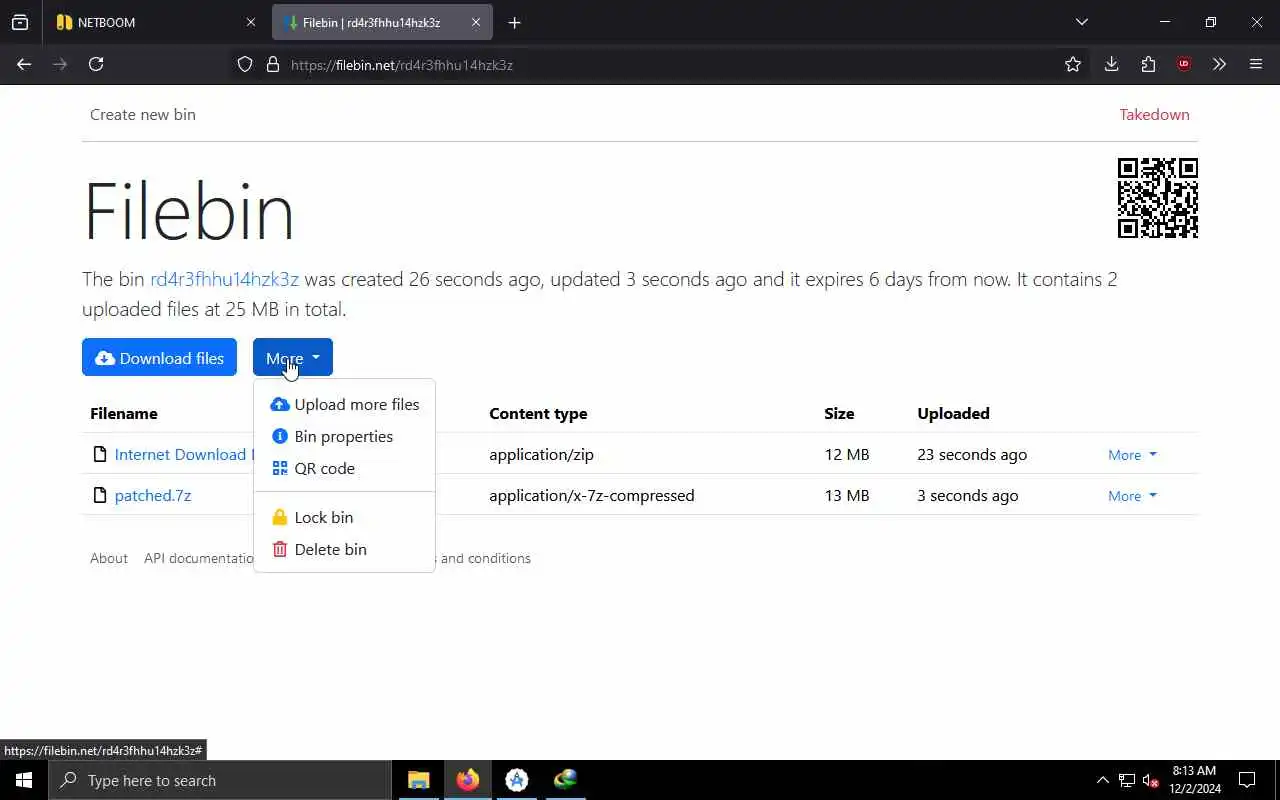
Task: Open notification center icon
Action: [1247, 780]
